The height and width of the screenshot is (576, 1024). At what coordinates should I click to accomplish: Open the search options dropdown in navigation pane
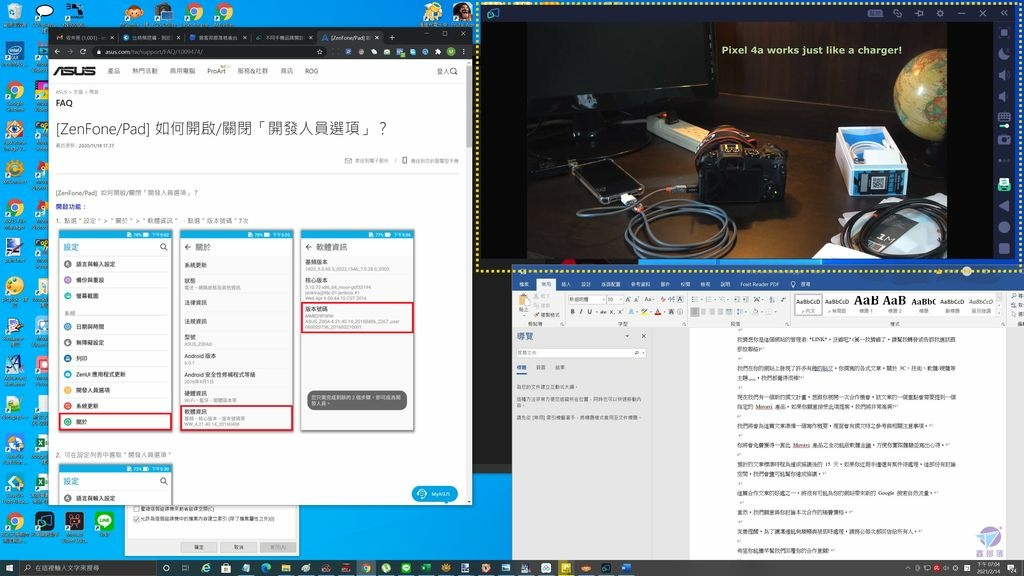pos(644,353)
